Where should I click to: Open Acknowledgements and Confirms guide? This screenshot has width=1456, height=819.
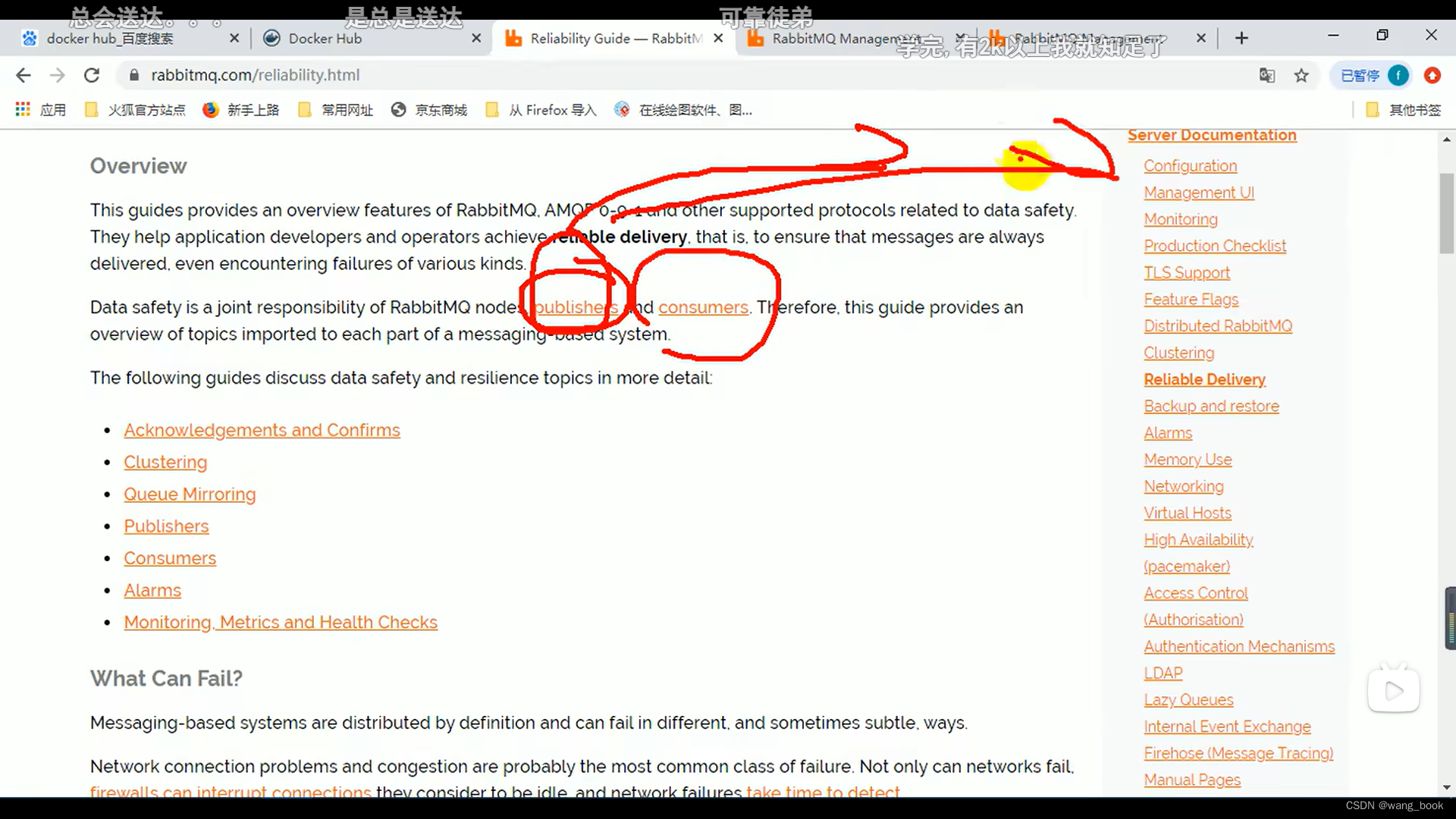(x=262, y=430)
